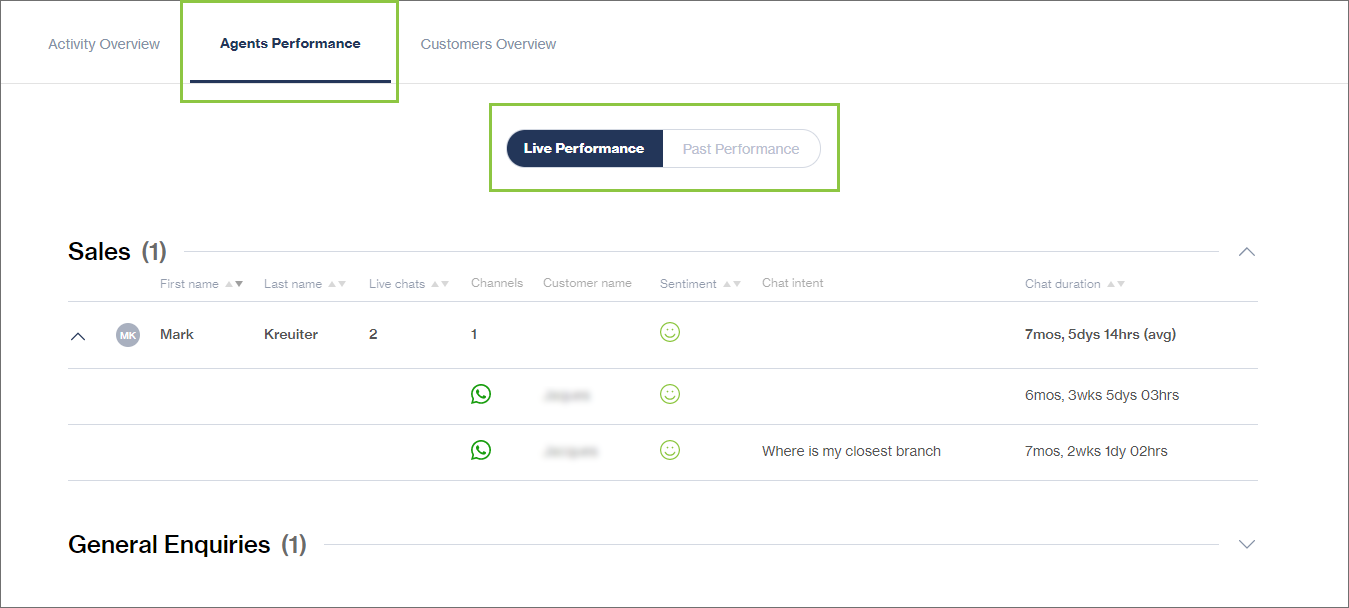Collapse Mark Kreuiter's agent row
Image resolution: width=1349 pixels, height=608 pixels.
point(78,336)
